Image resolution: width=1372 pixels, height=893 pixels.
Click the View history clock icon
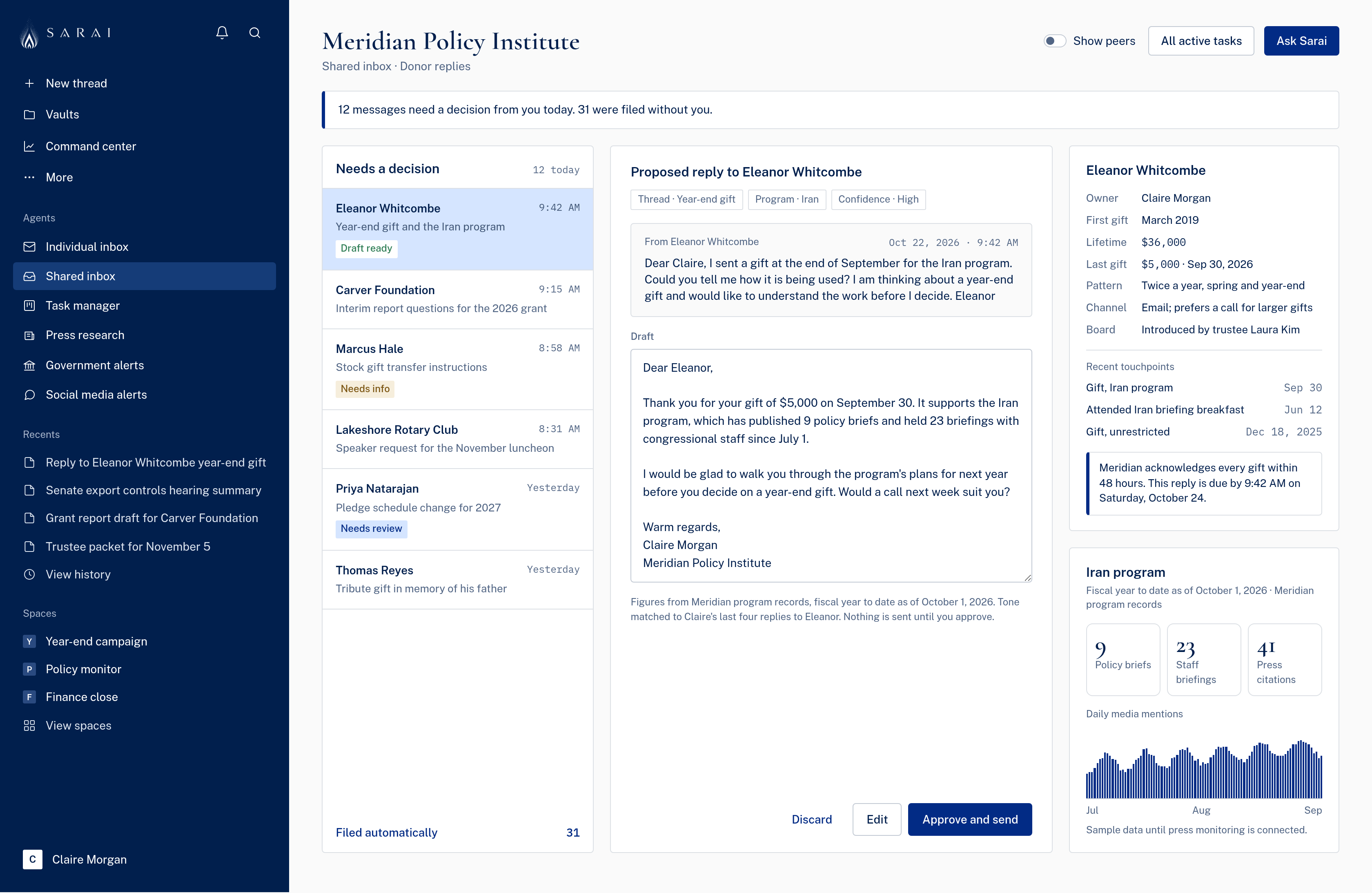[29, 574]
